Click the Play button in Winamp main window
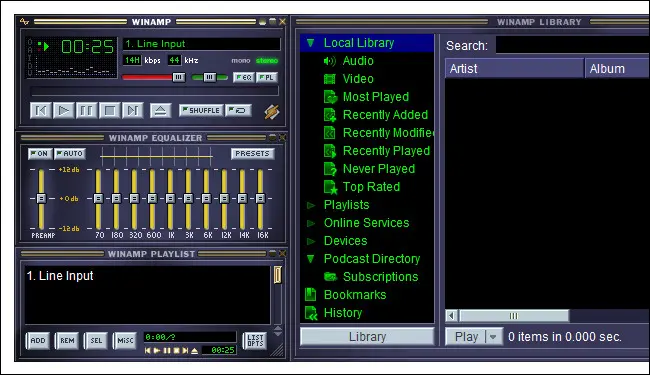Image resolution: width=650 pixels, height=375 pixels. pos(63,111)
